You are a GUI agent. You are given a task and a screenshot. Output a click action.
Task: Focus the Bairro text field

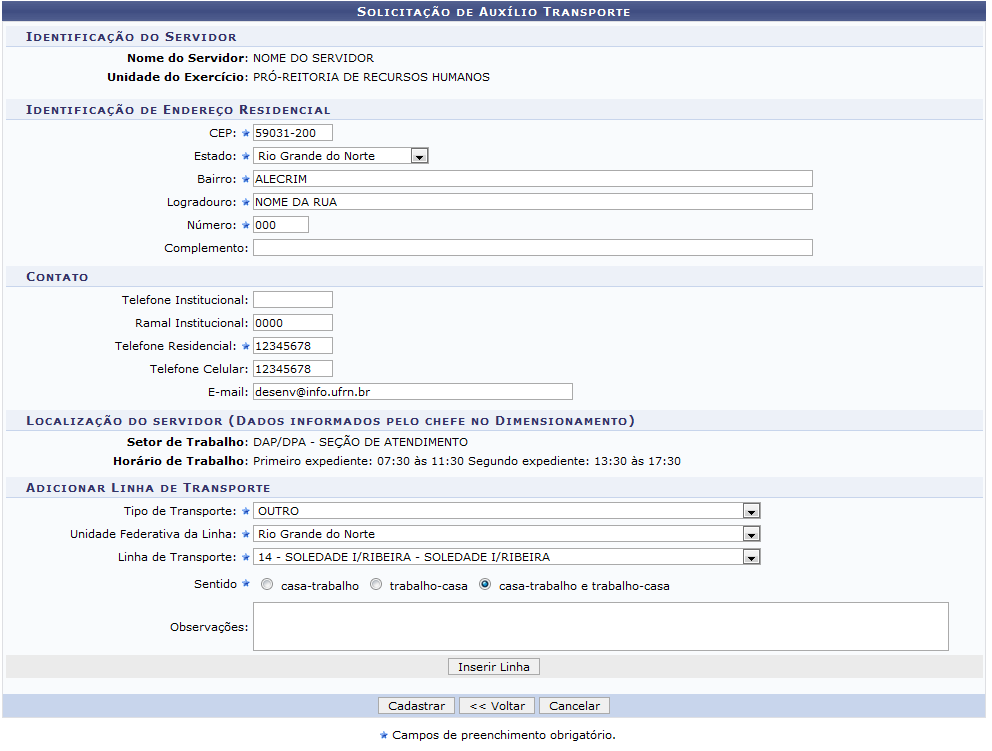(532, 179)
